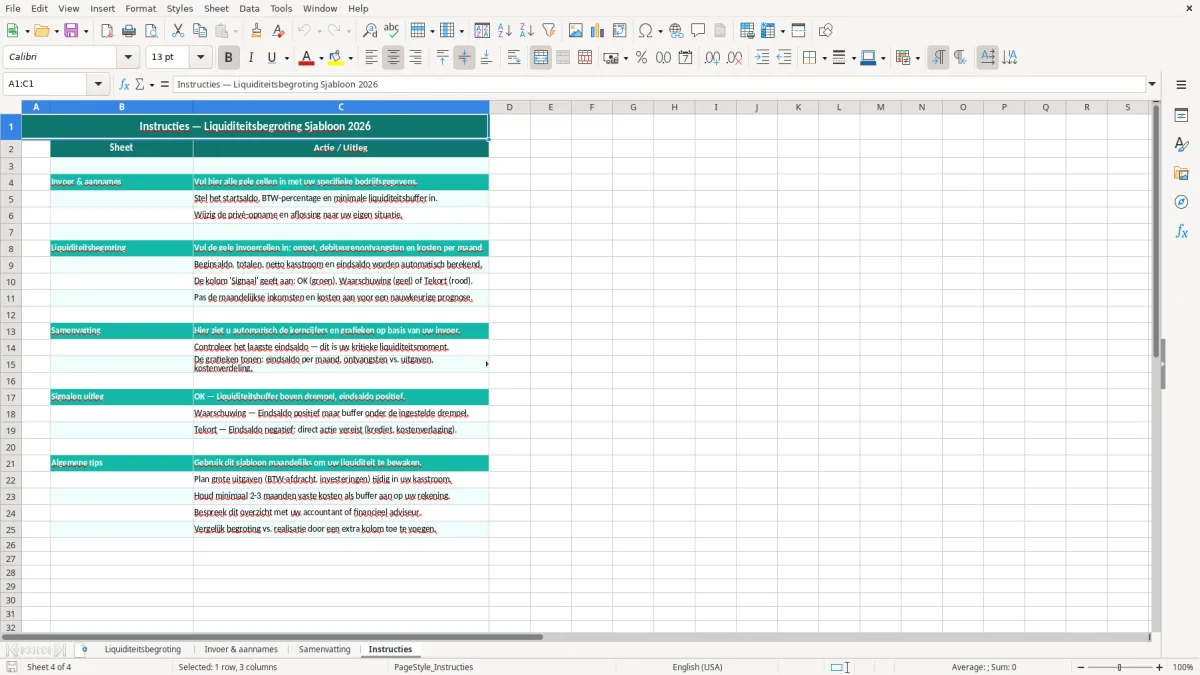Clear direct formatting
Screen dimensions: 1200x675
pyautogui.click(x=279, y=31)
